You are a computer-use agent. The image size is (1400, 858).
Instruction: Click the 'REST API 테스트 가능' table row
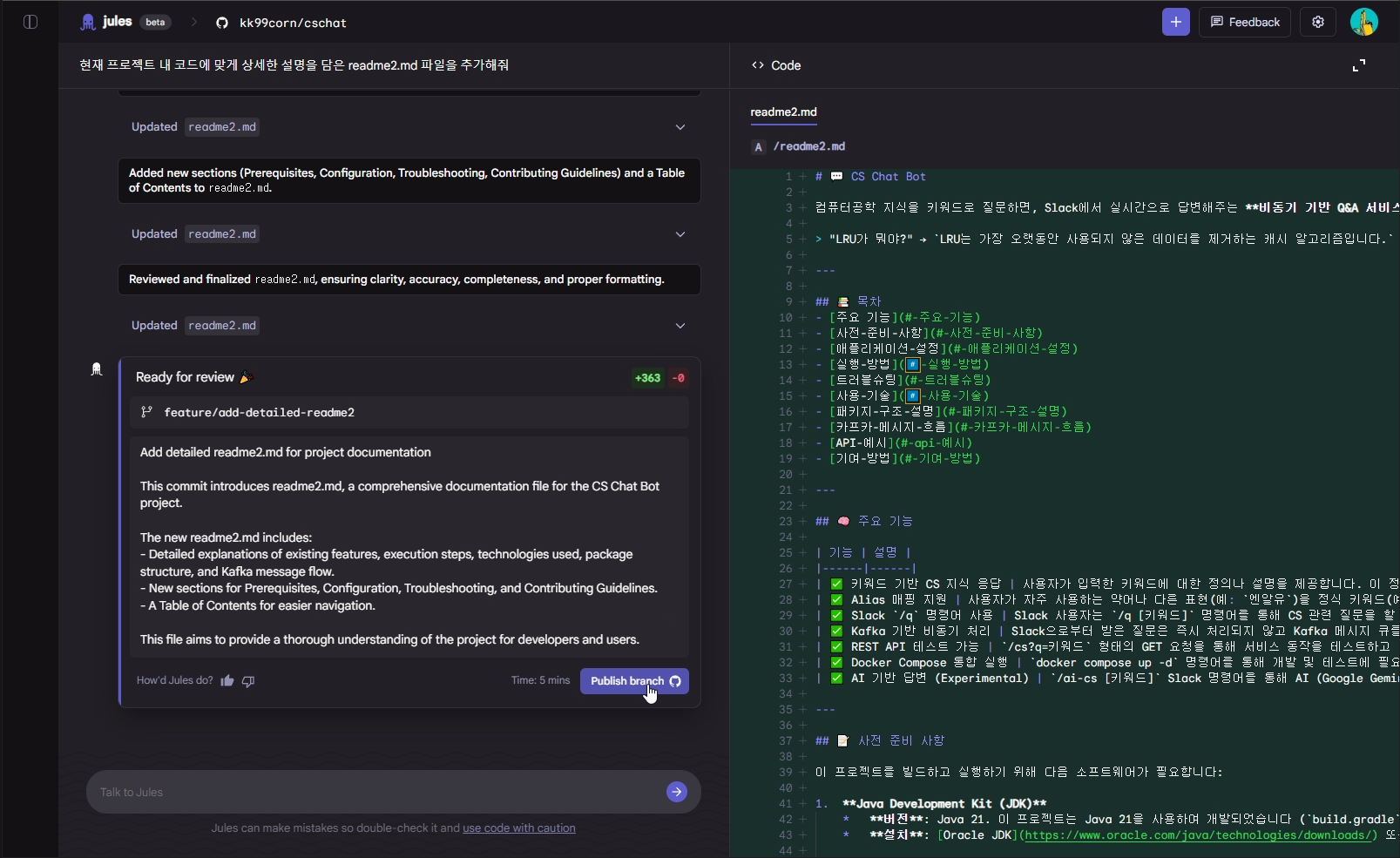pyautogui.click(x=1107, y=647)
